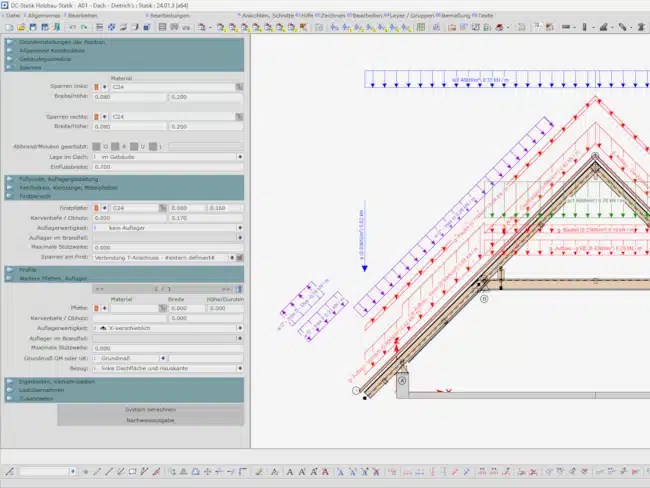Open the Bezug 'linke Dachfläche und Hauskante' dropdown
650x488 pixels.
click(x=240, y=368)
